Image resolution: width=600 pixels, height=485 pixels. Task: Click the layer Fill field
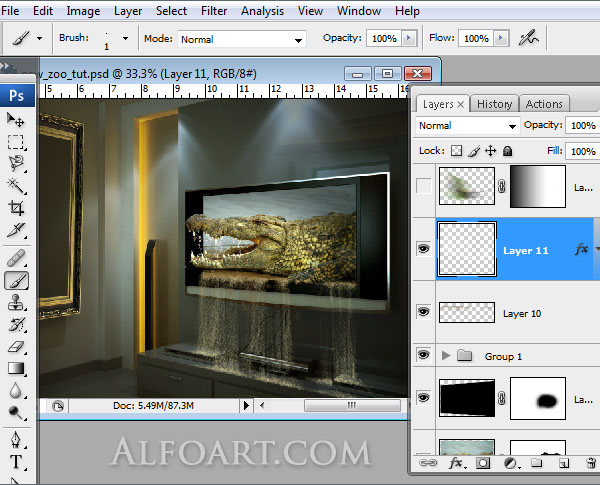coord(582,151)
